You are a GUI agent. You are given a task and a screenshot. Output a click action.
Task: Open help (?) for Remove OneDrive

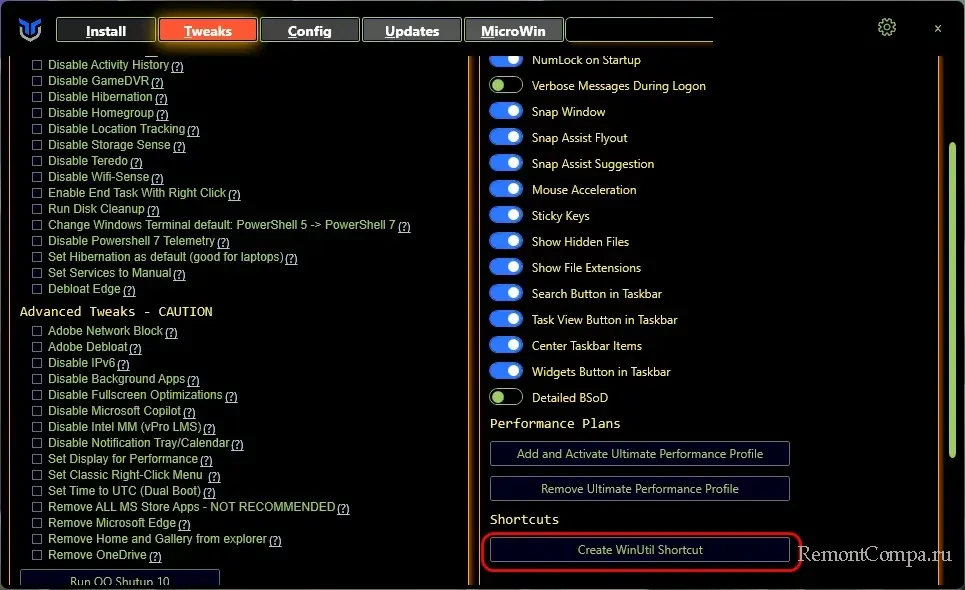tap(155, 556)
